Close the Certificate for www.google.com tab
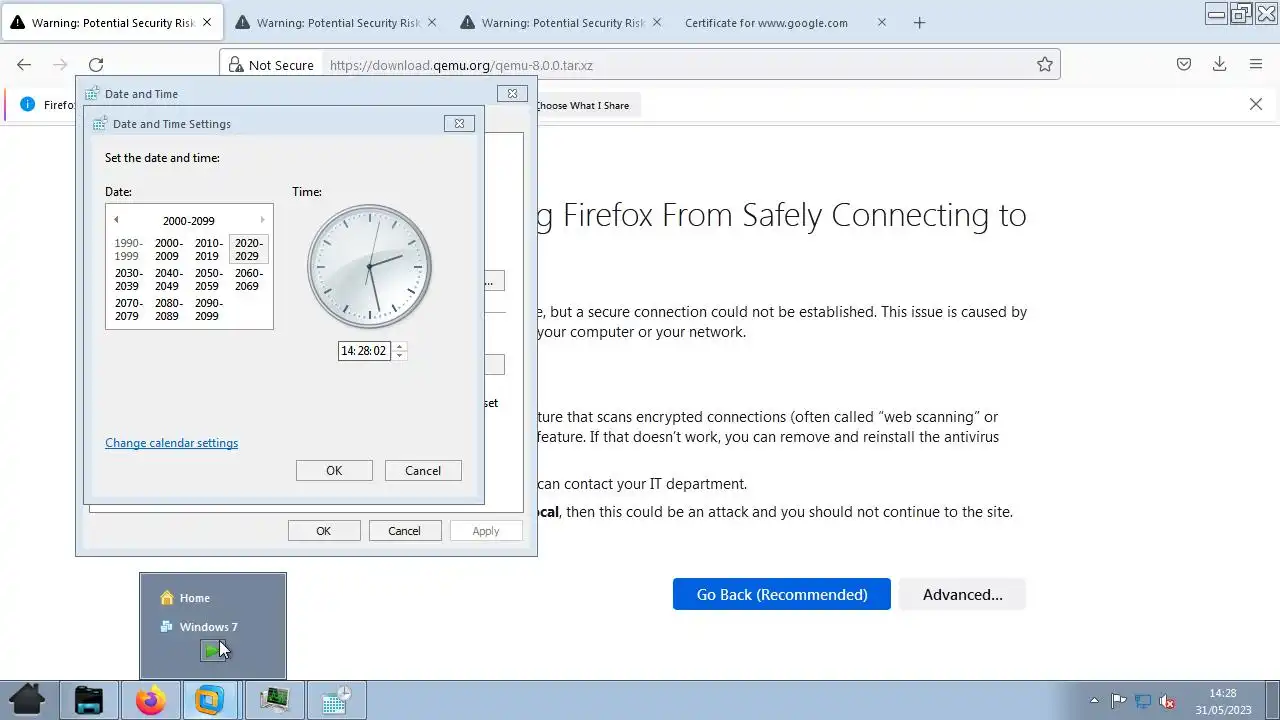Screen dimensions: 1280x720 coord(881,22)
